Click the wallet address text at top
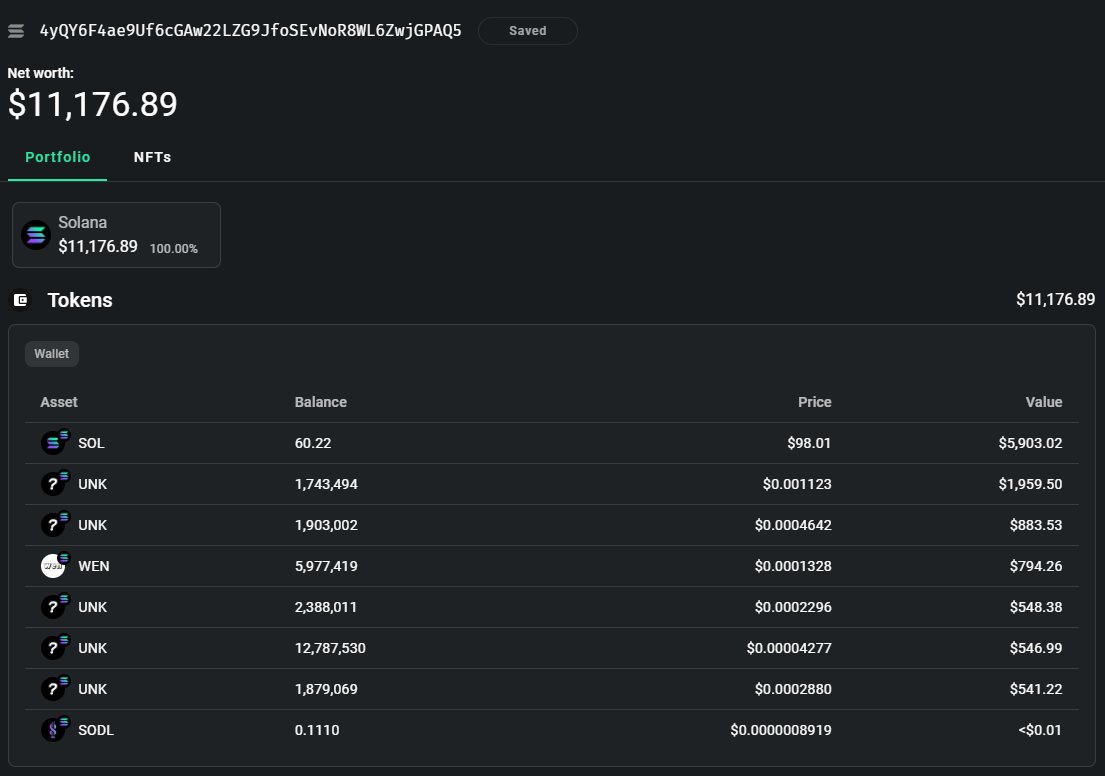1105x776 pixels. (250, 31)
